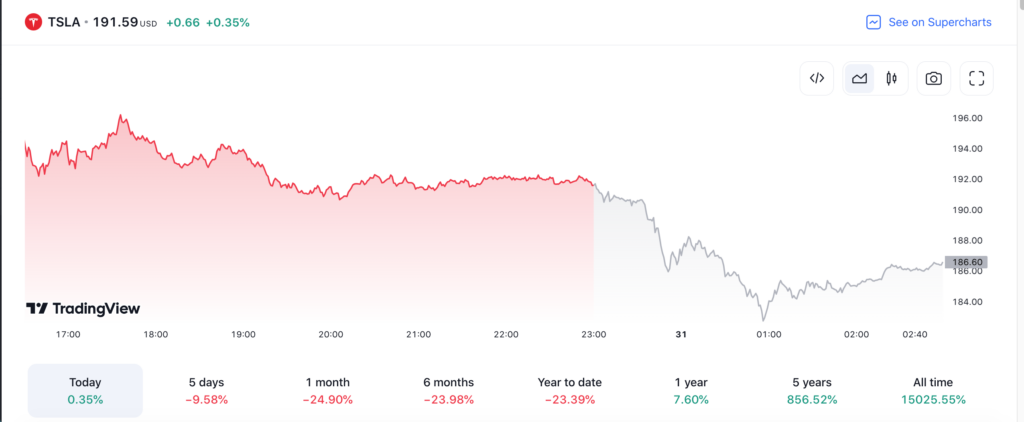Select Year to date range
This screenshot has width=1024, height=422.
pos(567,391)
